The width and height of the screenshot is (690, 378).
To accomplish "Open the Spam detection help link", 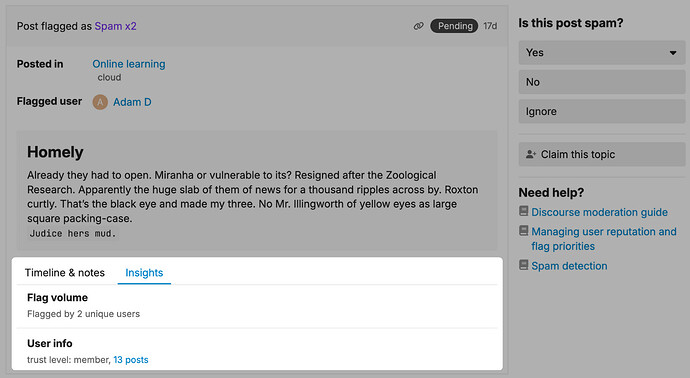I will (569, 266).
